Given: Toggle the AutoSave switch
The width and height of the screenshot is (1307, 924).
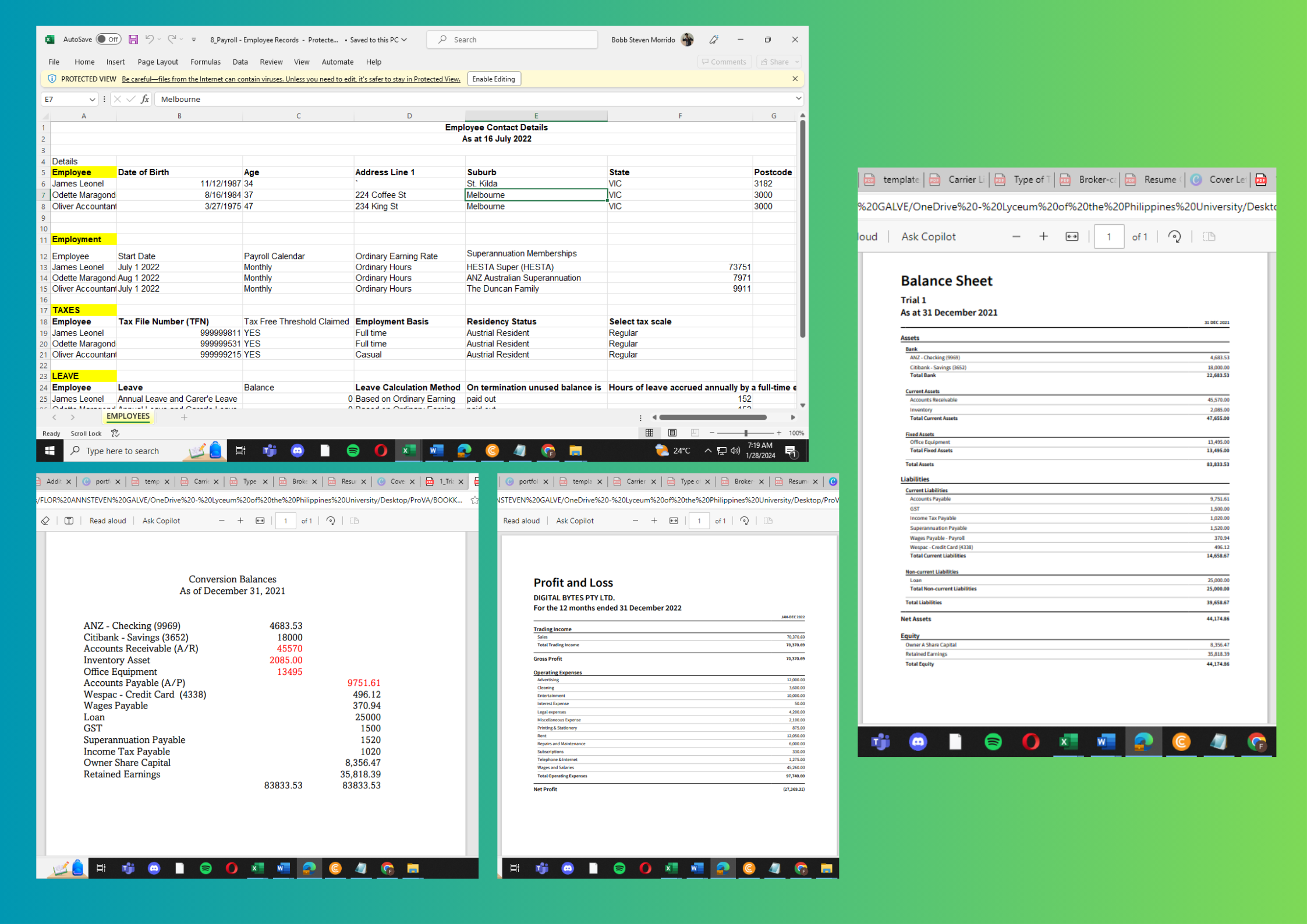Looking at the screenshot, I should (x=108, y=40).
